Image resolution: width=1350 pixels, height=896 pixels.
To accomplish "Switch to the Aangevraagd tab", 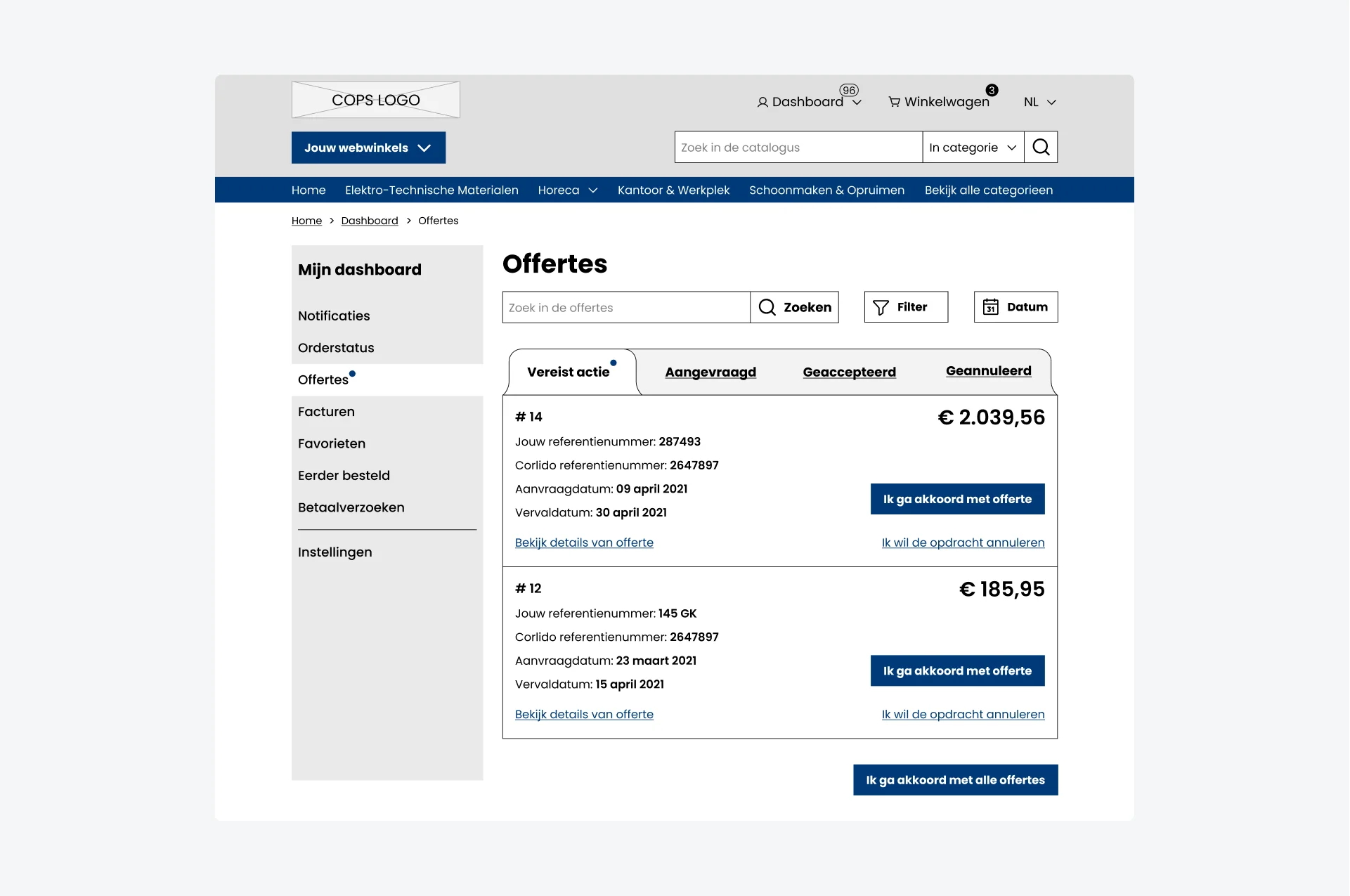I will (710, 372).
